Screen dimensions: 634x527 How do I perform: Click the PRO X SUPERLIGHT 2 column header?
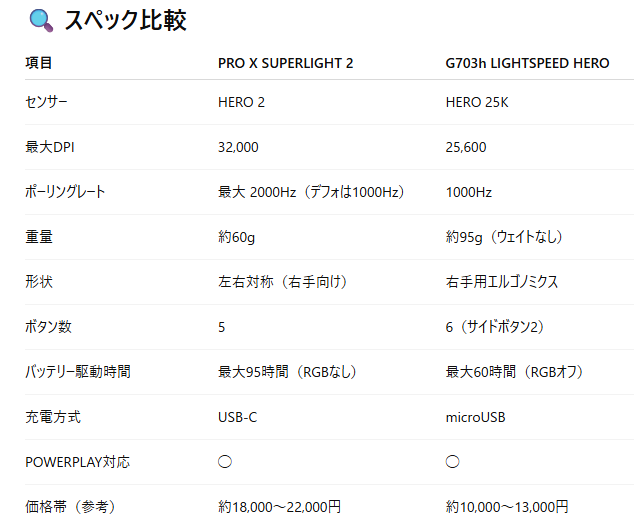coord(285,63)
